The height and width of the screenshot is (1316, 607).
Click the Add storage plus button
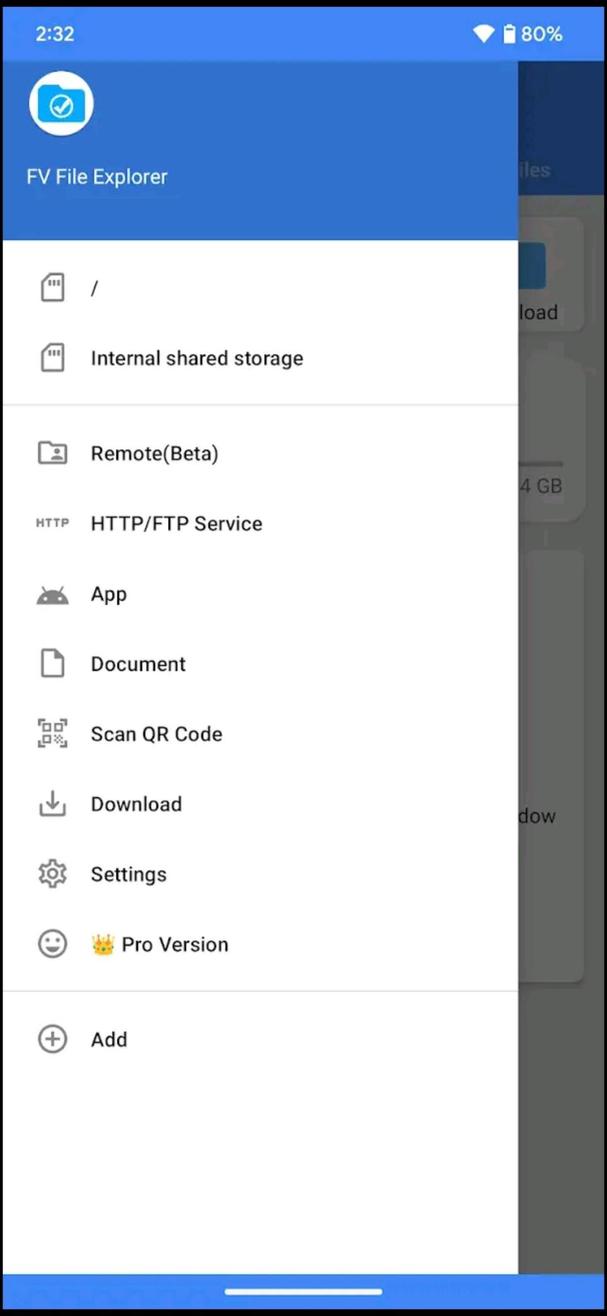52,1039
